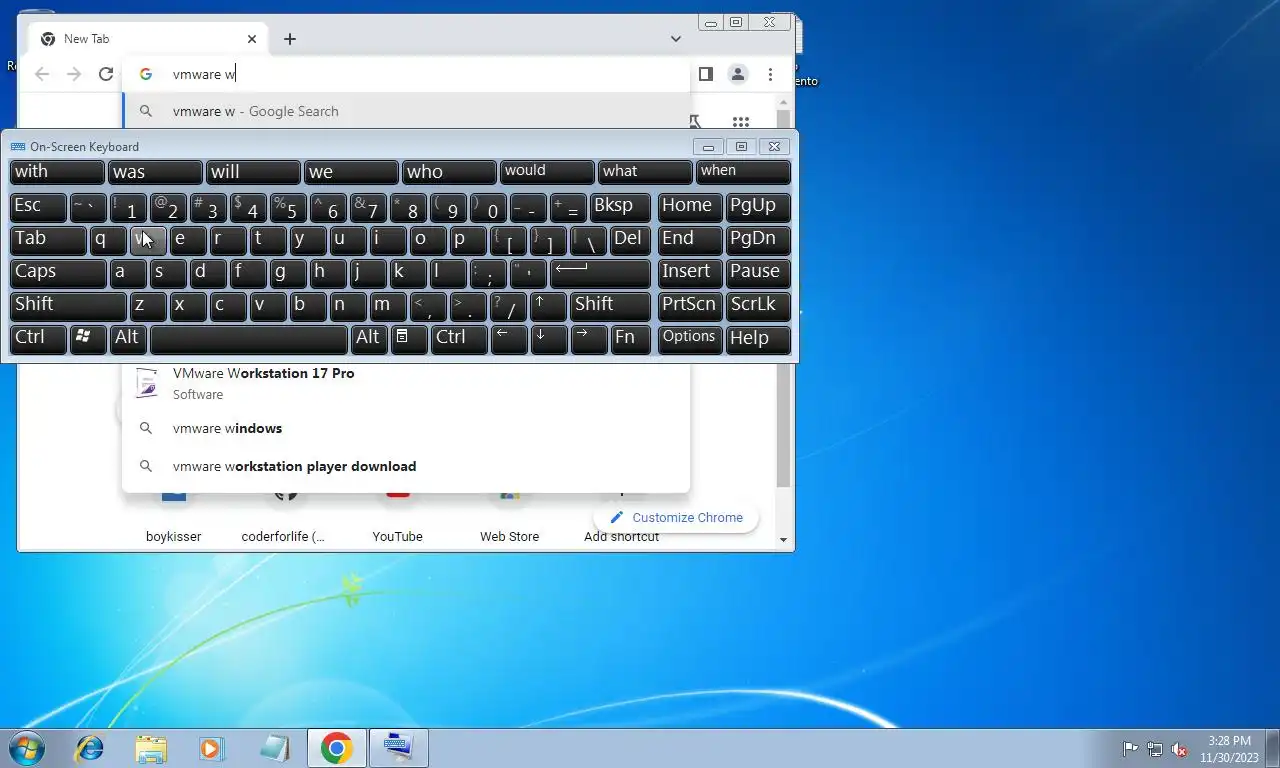
Task: Toggle the right Shift key
Action: [x=610, y=306]
